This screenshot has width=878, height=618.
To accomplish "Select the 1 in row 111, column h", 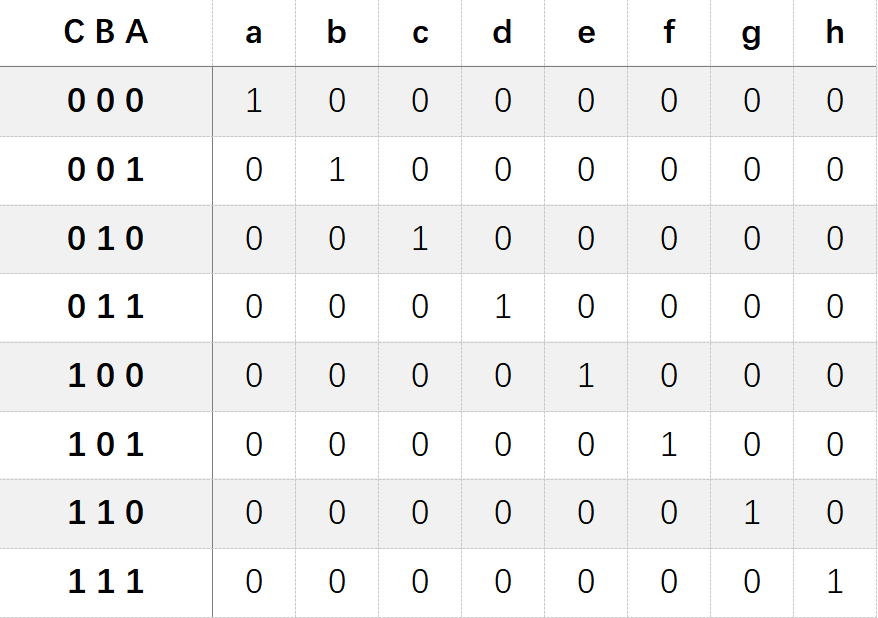I will tap(834, 581).
